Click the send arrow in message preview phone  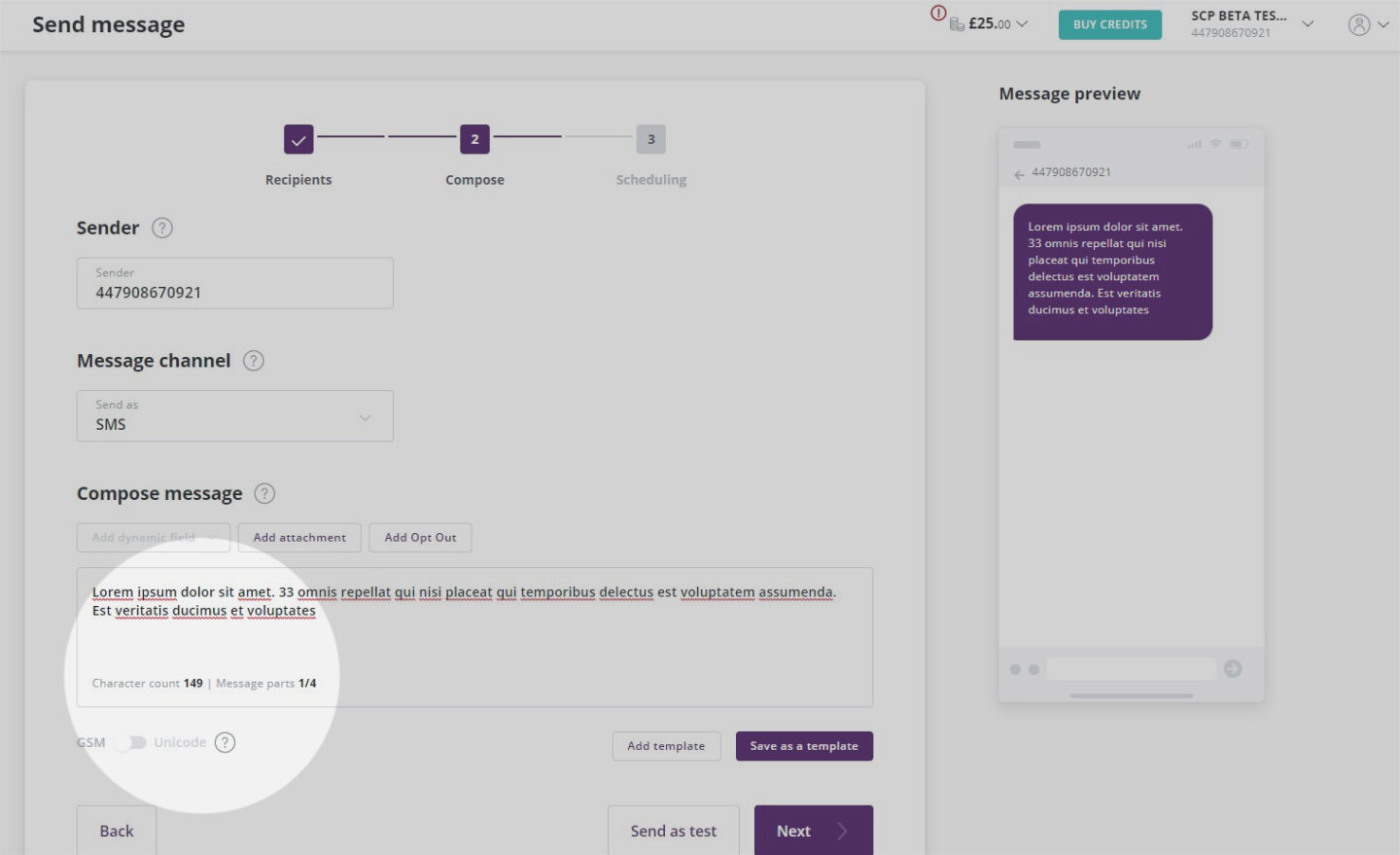(x=1233, y=668)
